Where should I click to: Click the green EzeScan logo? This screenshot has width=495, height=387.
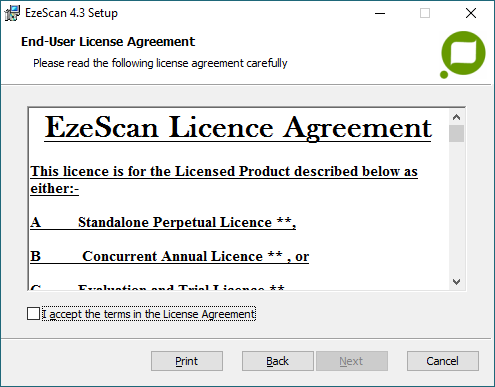(x=463, y=55)
